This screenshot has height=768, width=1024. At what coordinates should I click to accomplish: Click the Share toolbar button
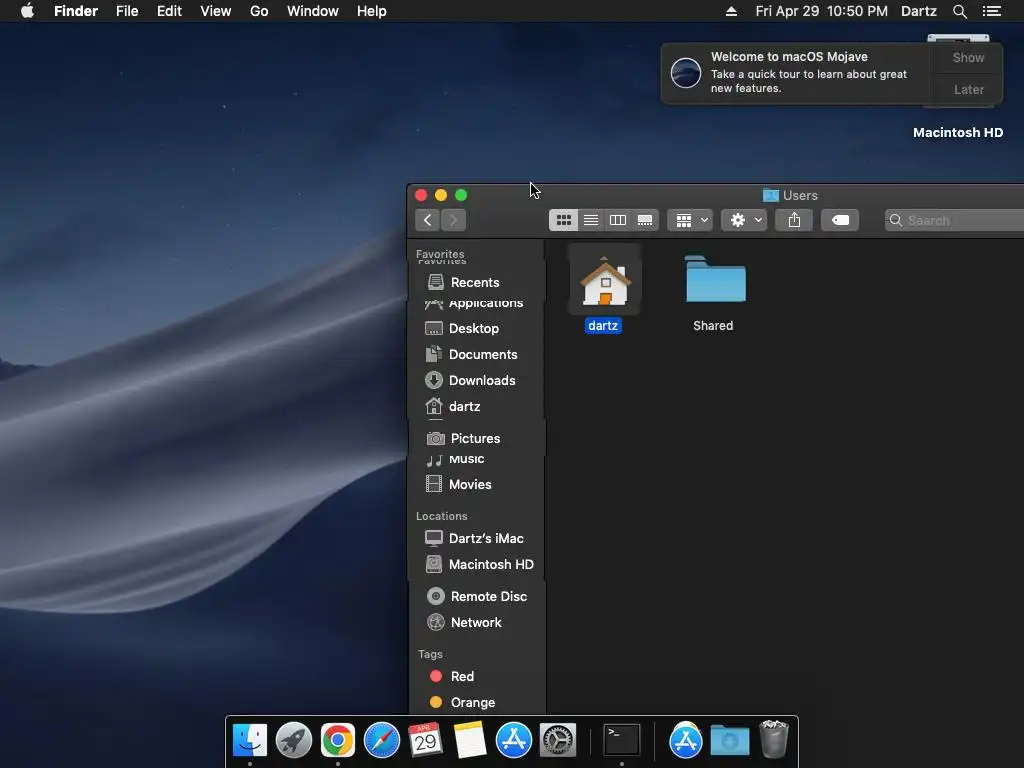coord(794,220)
